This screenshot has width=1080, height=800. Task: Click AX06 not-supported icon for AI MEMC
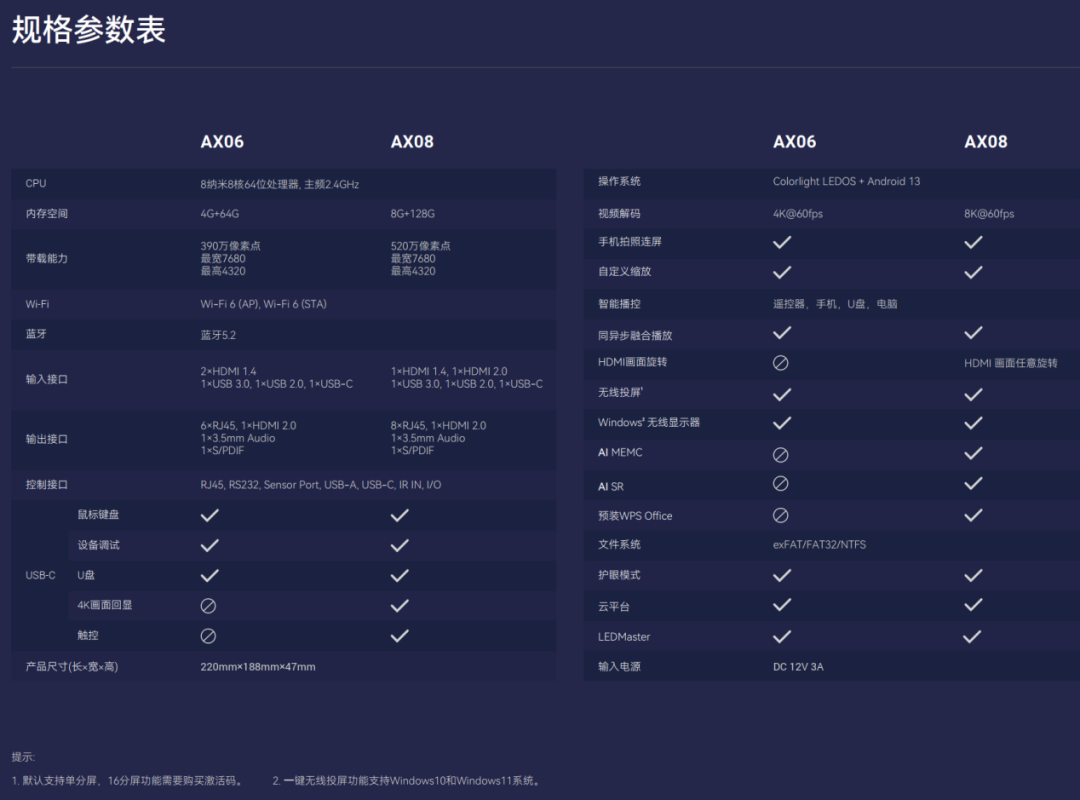pyautogui.click(x=781, y=454)
